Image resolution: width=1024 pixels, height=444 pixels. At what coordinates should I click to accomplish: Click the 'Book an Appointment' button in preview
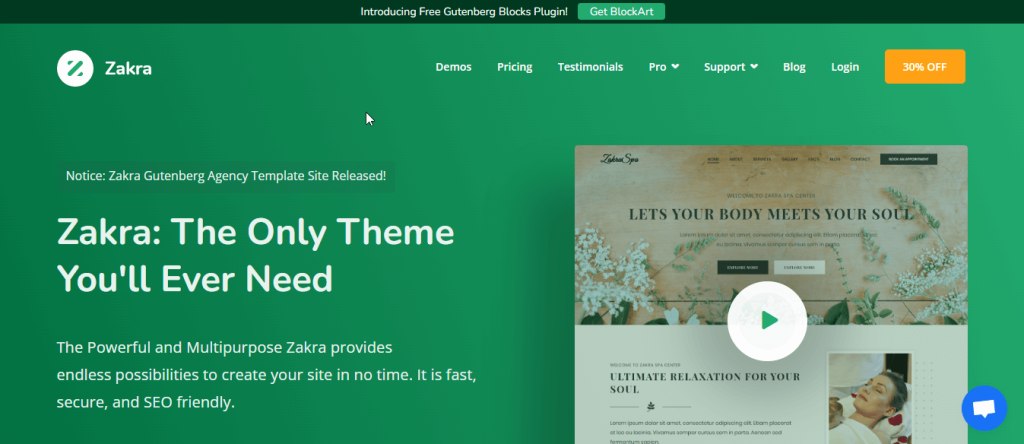coord(908,159)
